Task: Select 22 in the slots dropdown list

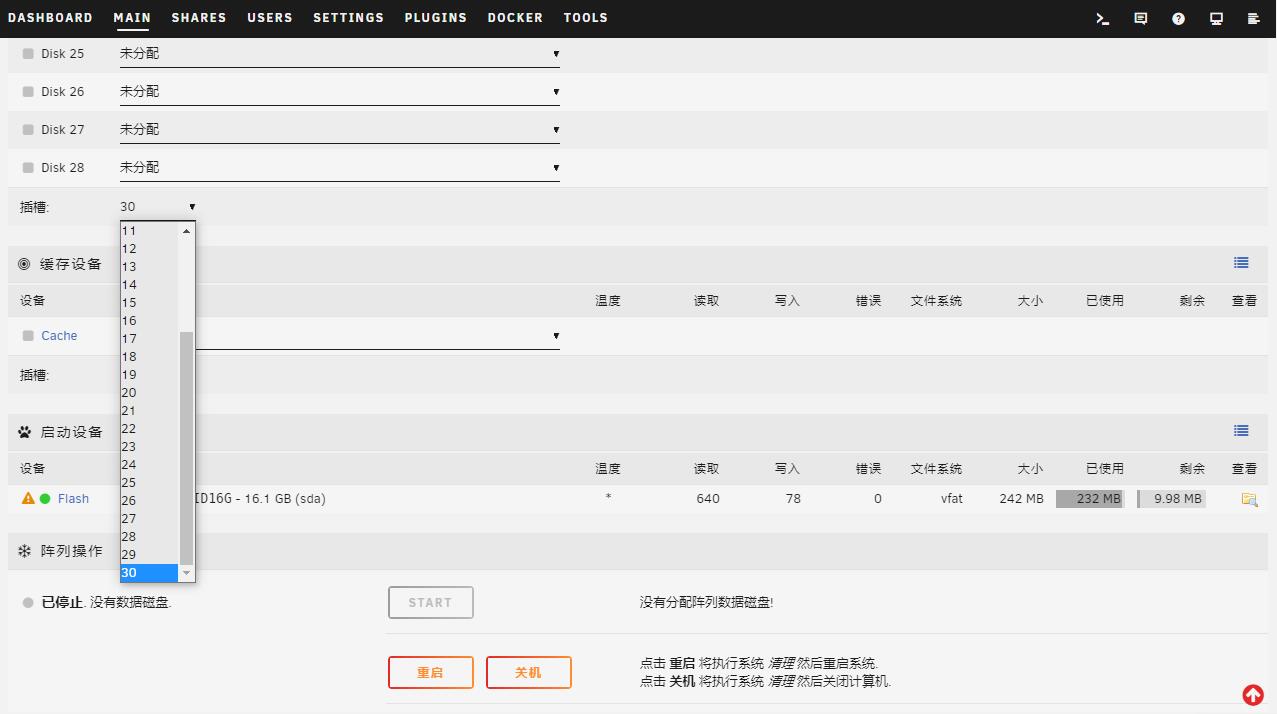Action: 149,429
